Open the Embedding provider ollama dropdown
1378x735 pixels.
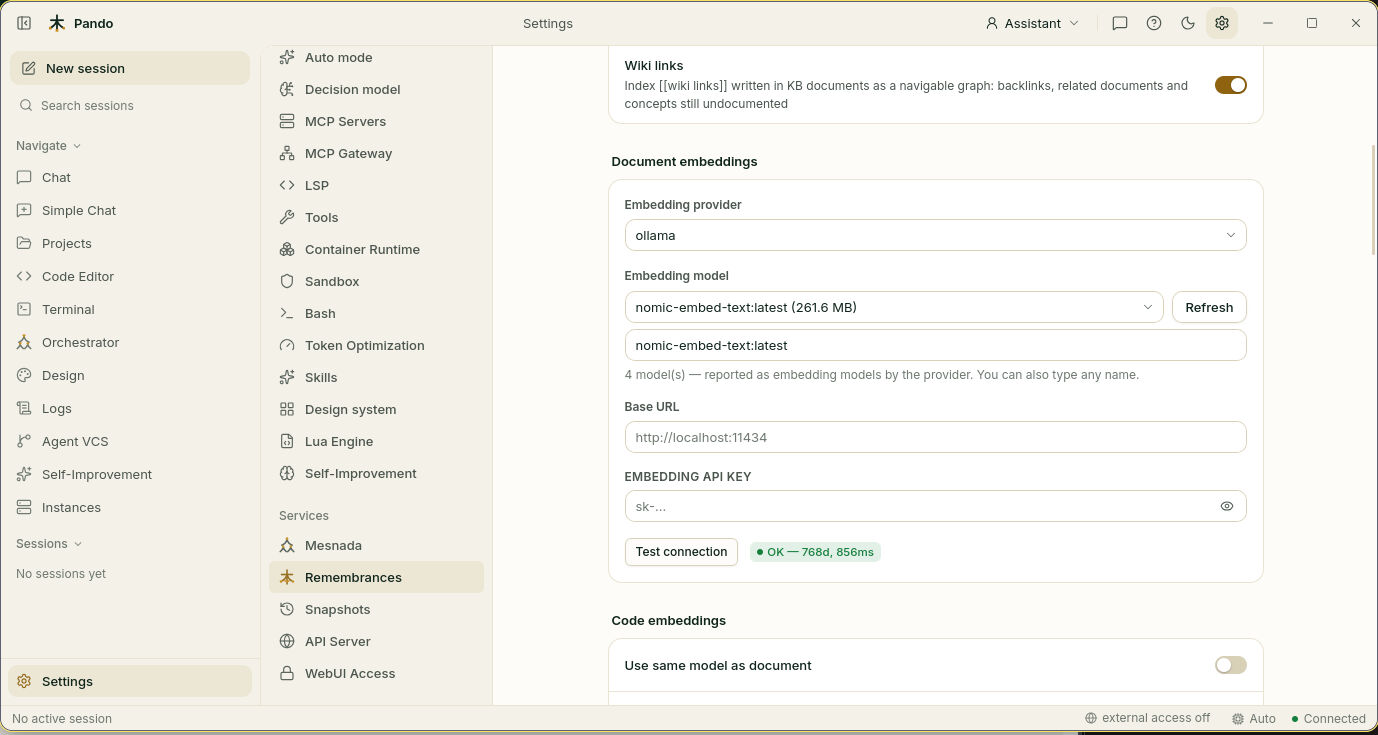click(935, 235)
